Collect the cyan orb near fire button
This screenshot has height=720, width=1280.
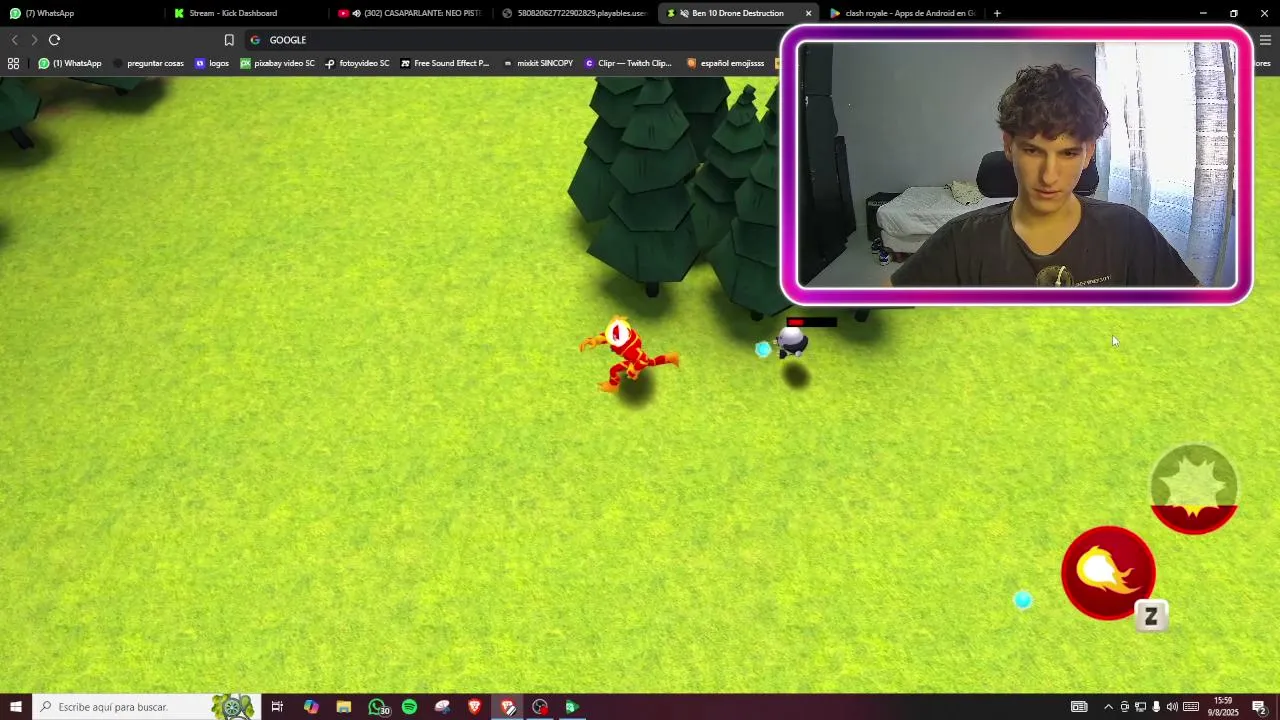[x=1022, y=600]
